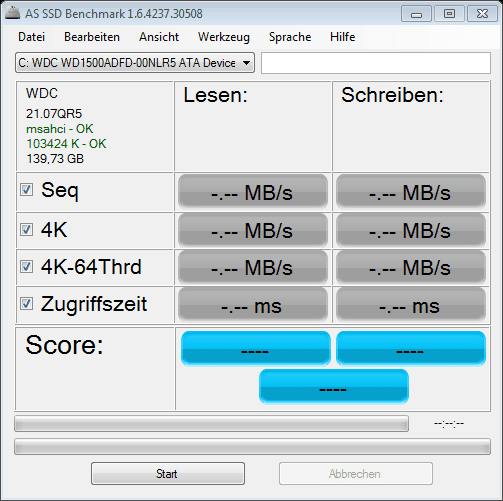The image size is (503, 501).
Task: Click the '103424 K - OK' alignment text
Action: 66,144
